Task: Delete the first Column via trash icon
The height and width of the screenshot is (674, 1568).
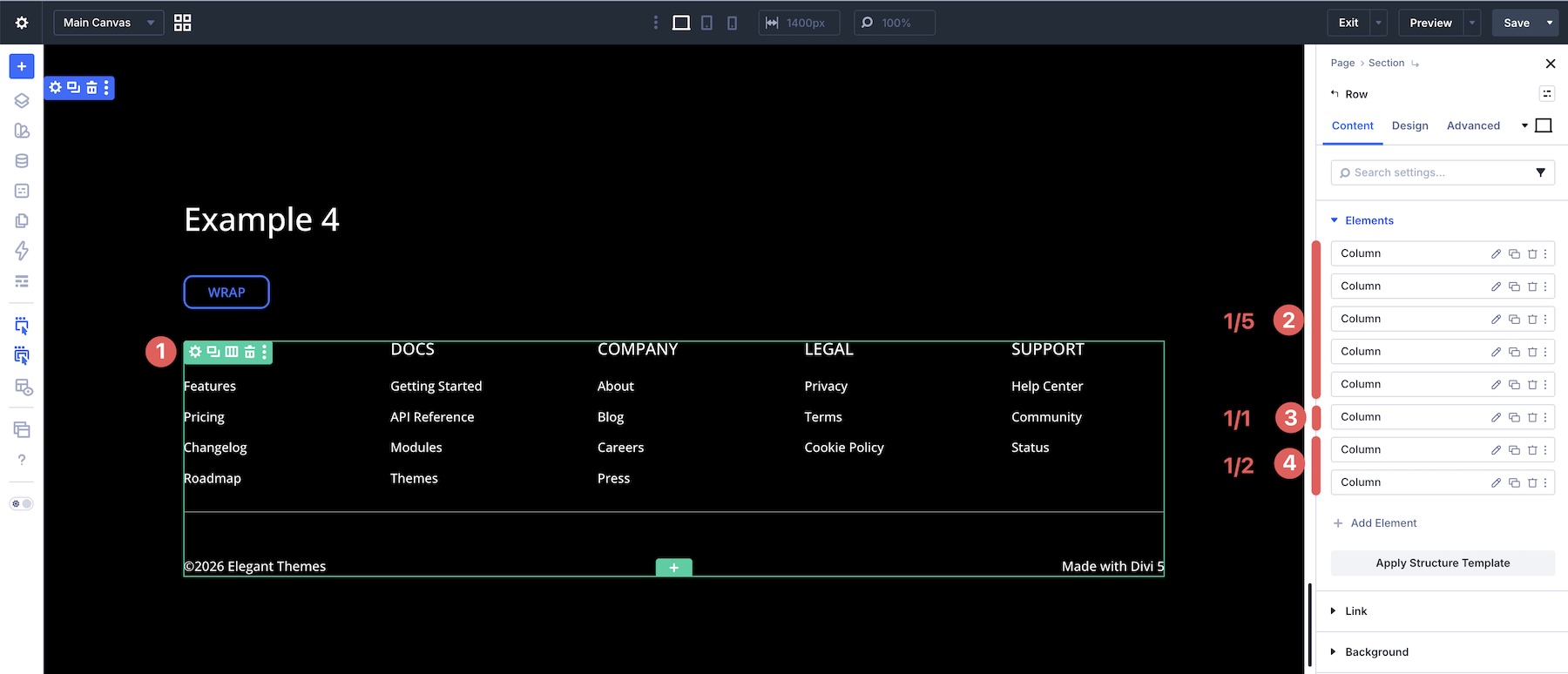Action: coord(1532,254)
